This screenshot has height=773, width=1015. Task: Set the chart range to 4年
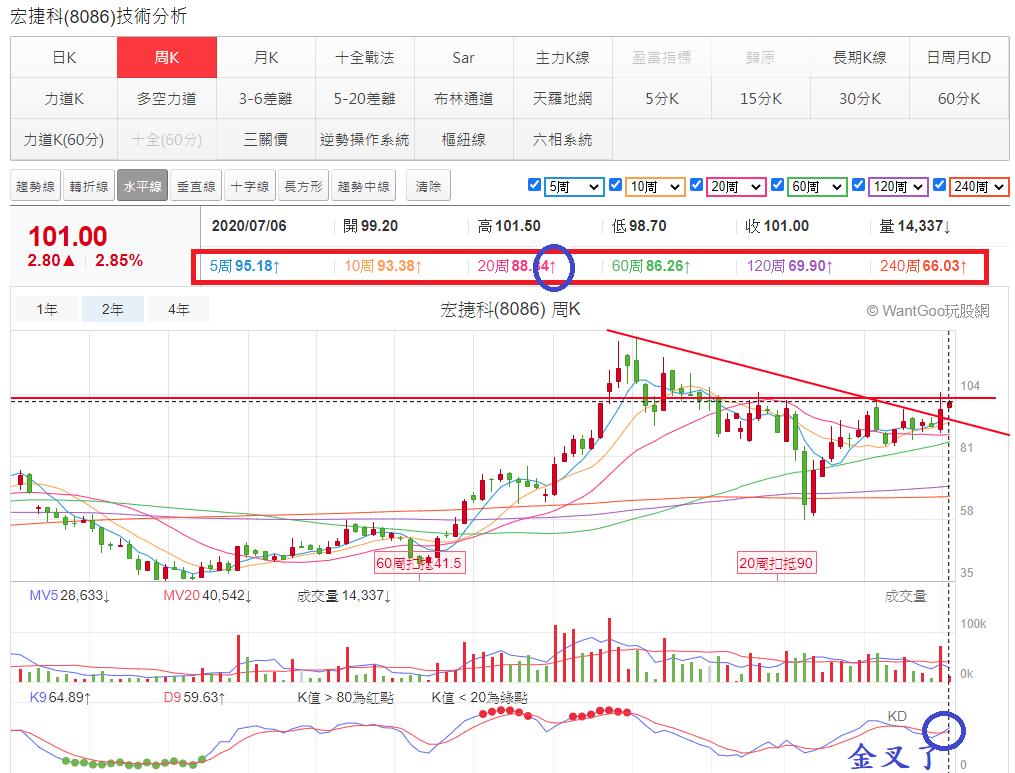pyautogui.click(x=179, y=309)
